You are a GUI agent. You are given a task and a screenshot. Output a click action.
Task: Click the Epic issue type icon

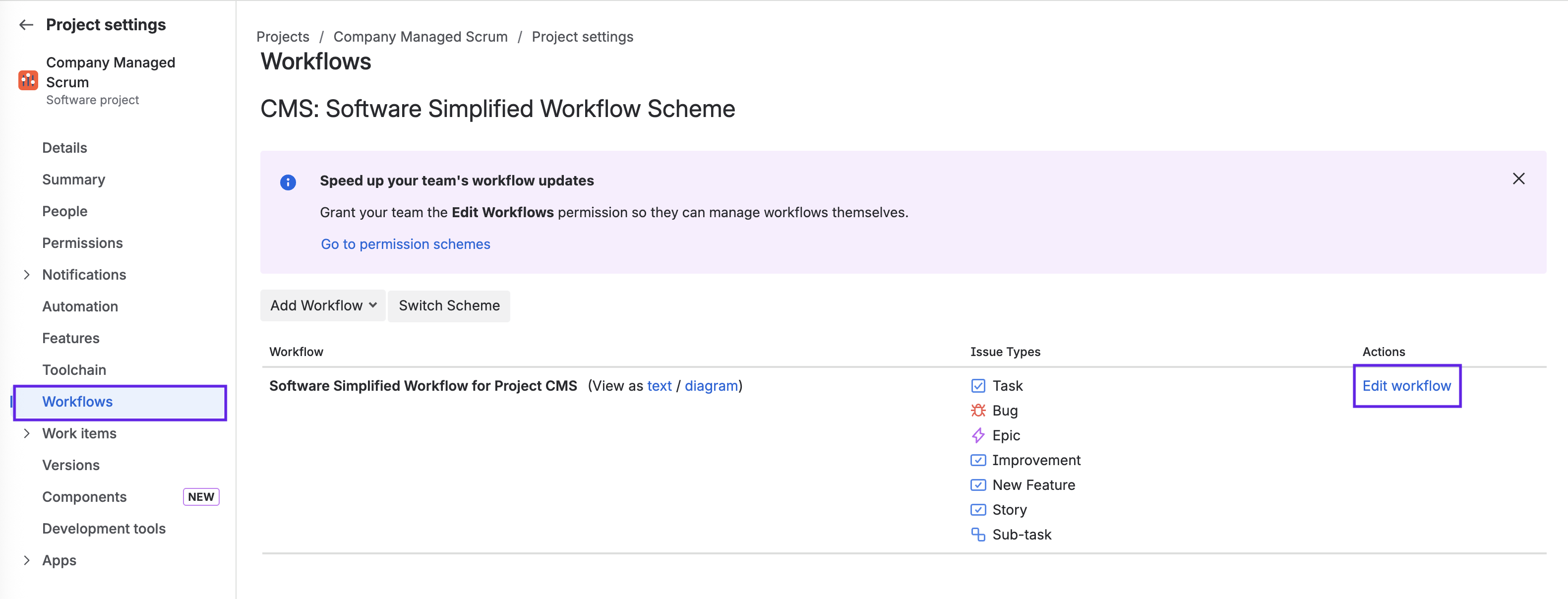point(978,435)
